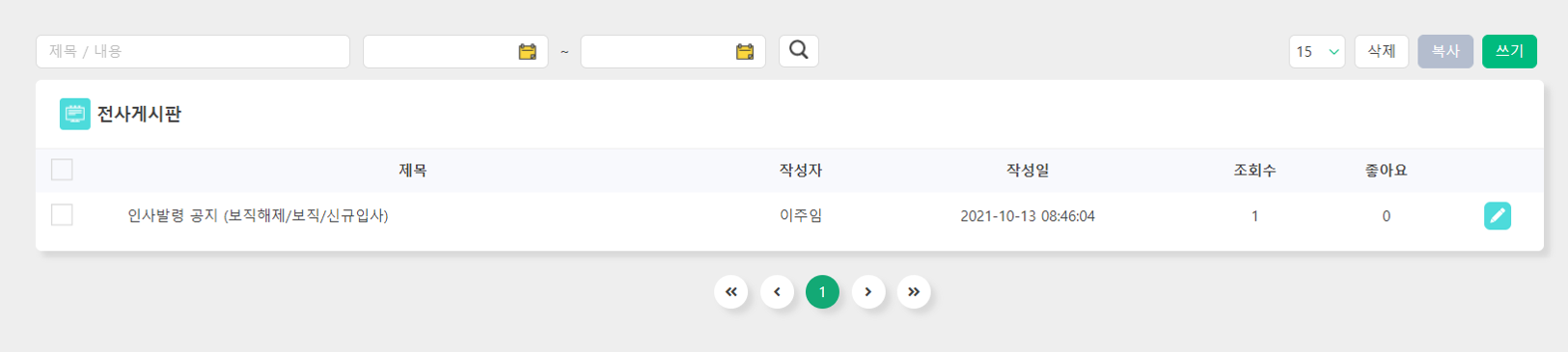Select page 1 in the pagination
1568x352 pixels.
coord(822,292)
